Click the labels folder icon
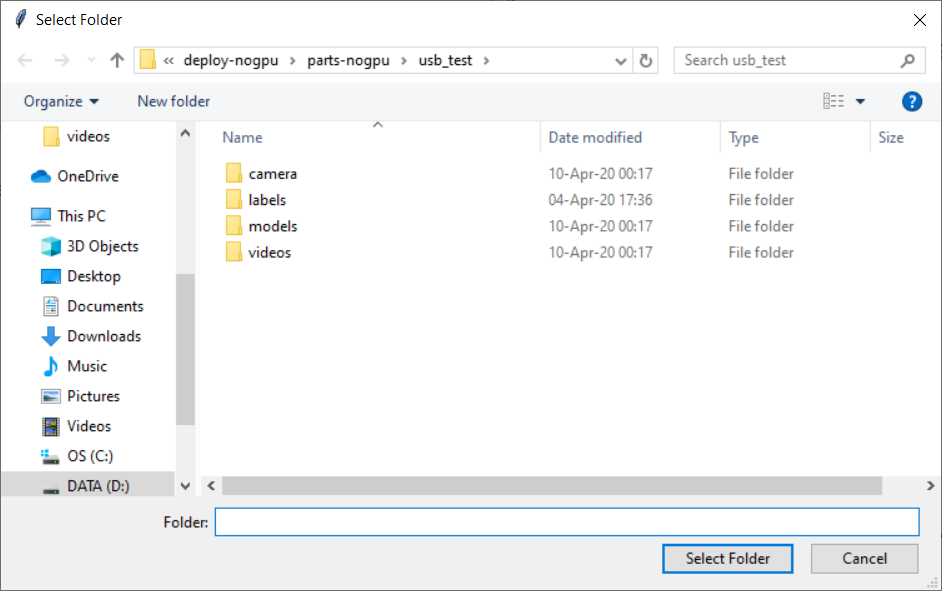Viewport: 942px width, 591px height. (x=234, y=199)
